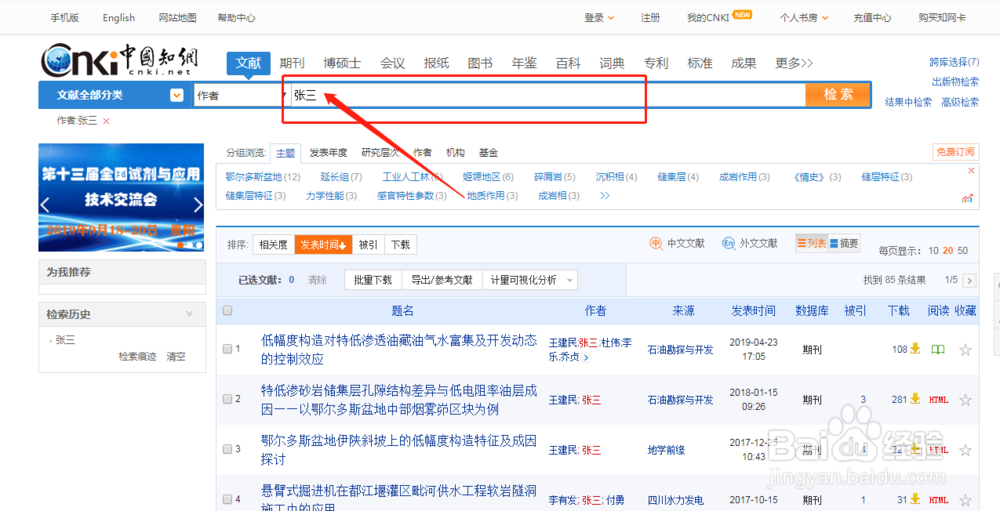Image resolution: width=1000 pixels, height=511 pixels.
Task: Read the first article online (book icon)
Action: point(938,349)
